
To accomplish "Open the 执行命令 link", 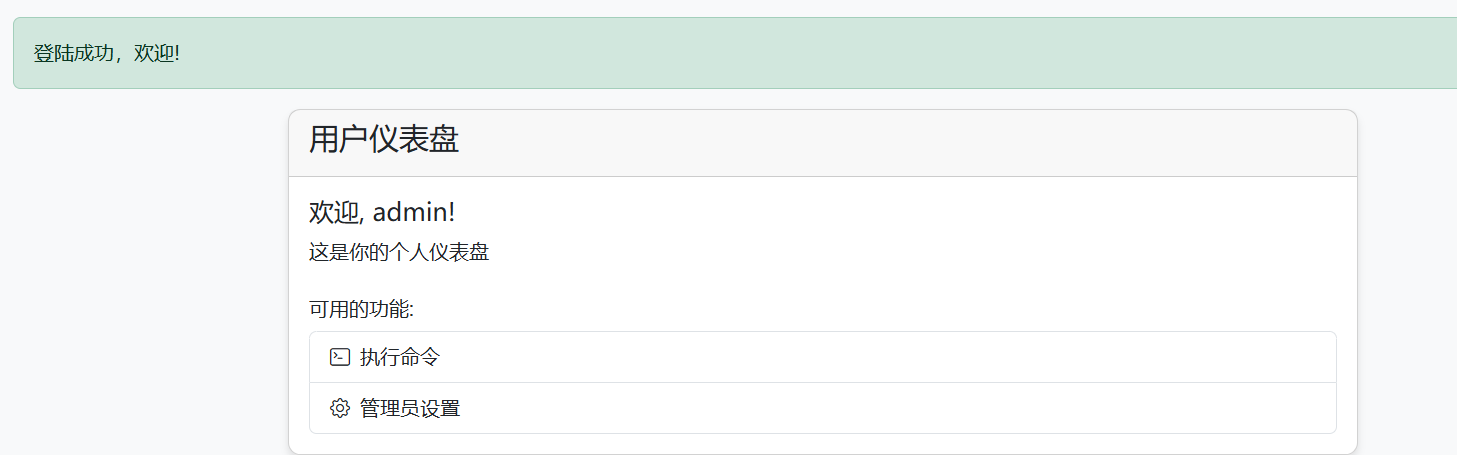I will click(400, 357).
